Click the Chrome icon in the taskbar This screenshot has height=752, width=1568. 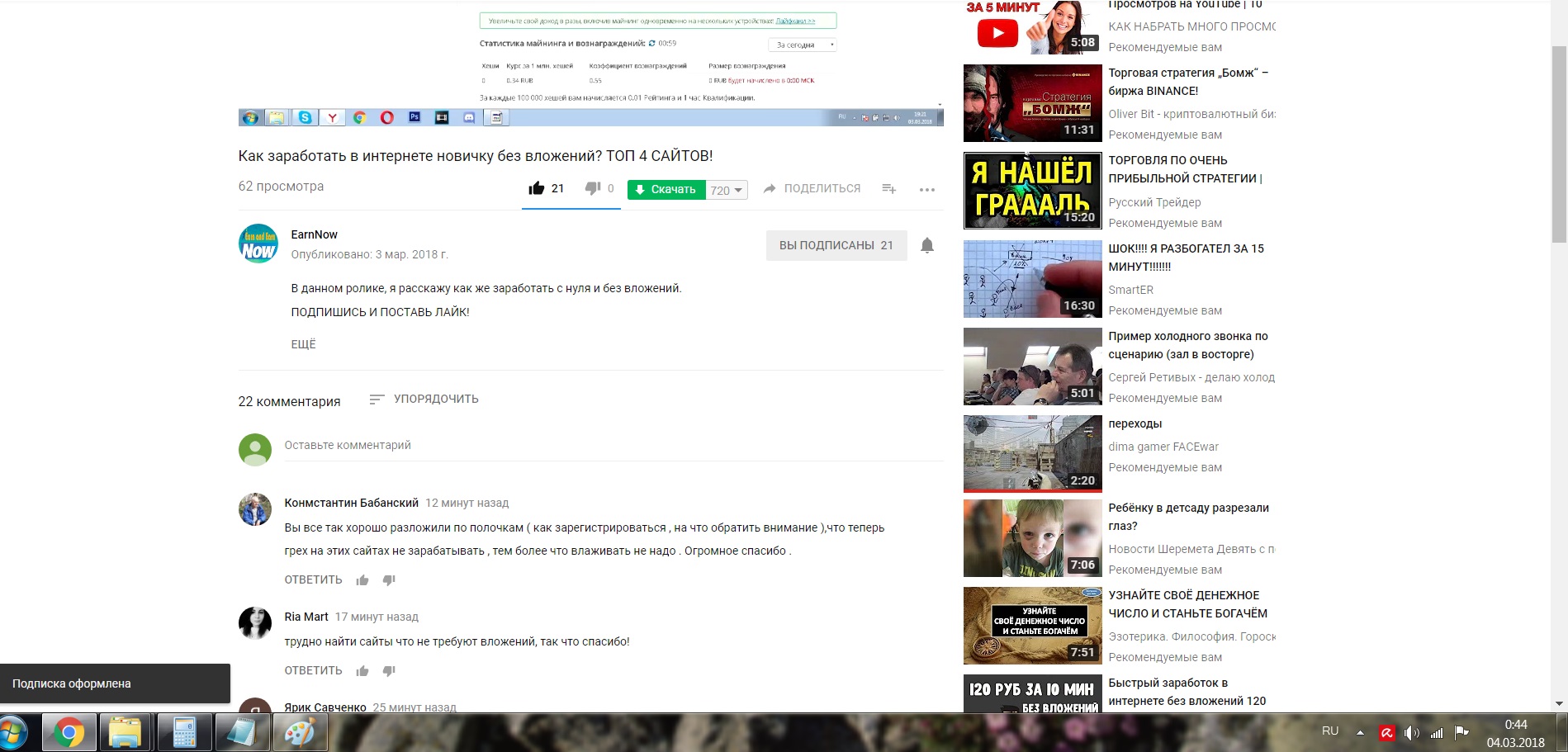click(x=70, y=733)
